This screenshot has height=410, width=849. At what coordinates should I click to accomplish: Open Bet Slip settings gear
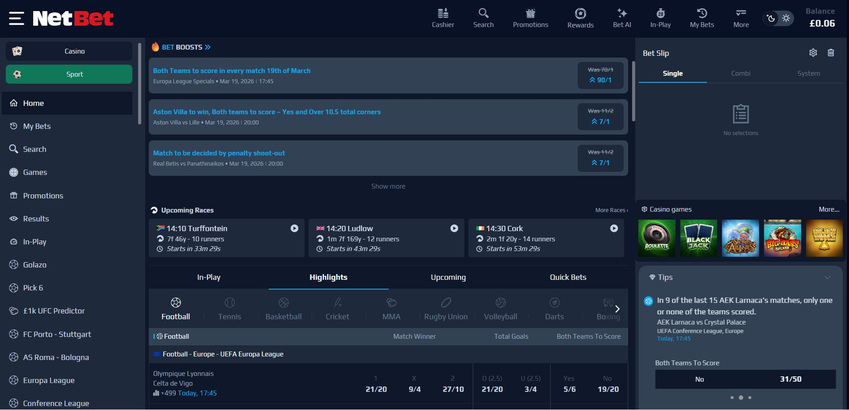tap(813, 53)
